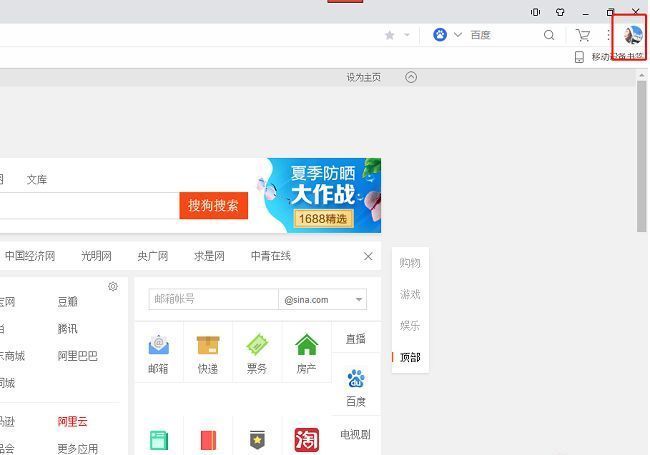The image size is (650, 455).
Task: Click the green window icon in bottom row
Action: [x=159, y=440]
